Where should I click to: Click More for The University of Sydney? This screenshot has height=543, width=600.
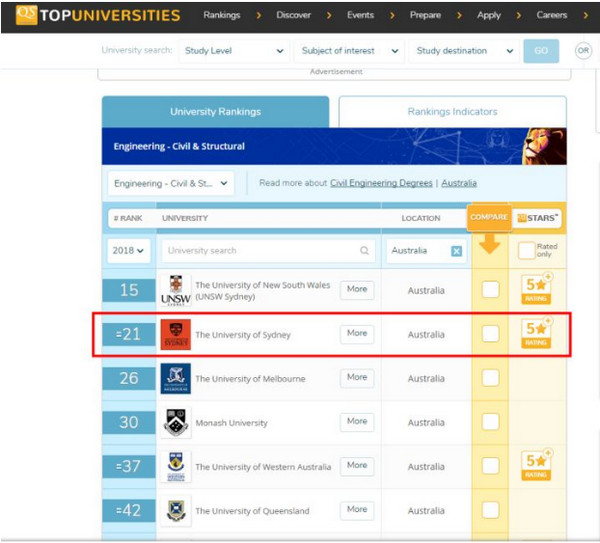coord(357,333)
